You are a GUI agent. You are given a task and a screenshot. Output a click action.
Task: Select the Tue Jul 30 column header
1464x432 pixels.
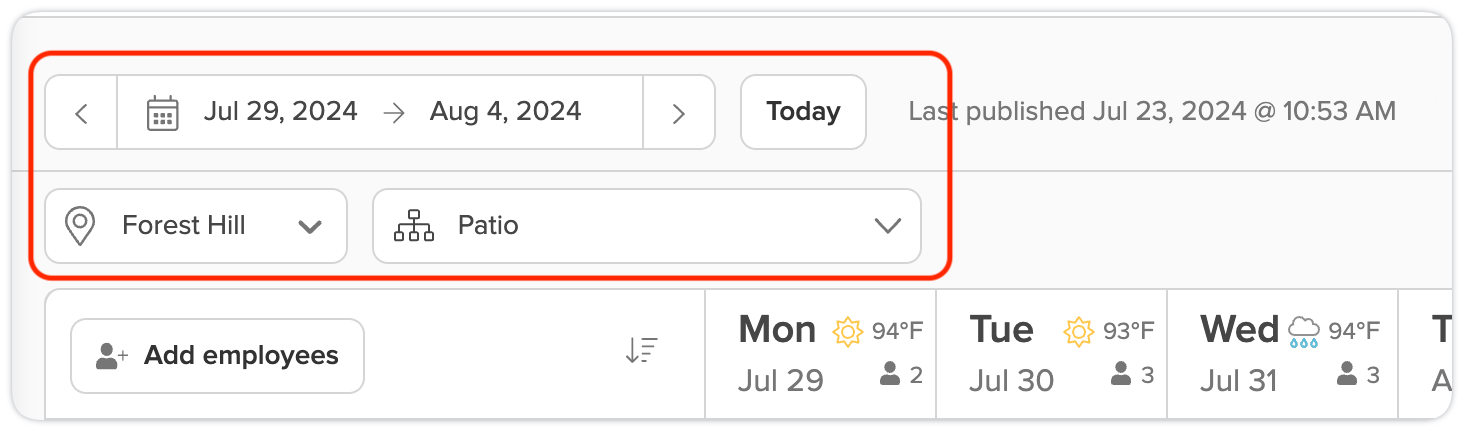(x=1052, y=354)
